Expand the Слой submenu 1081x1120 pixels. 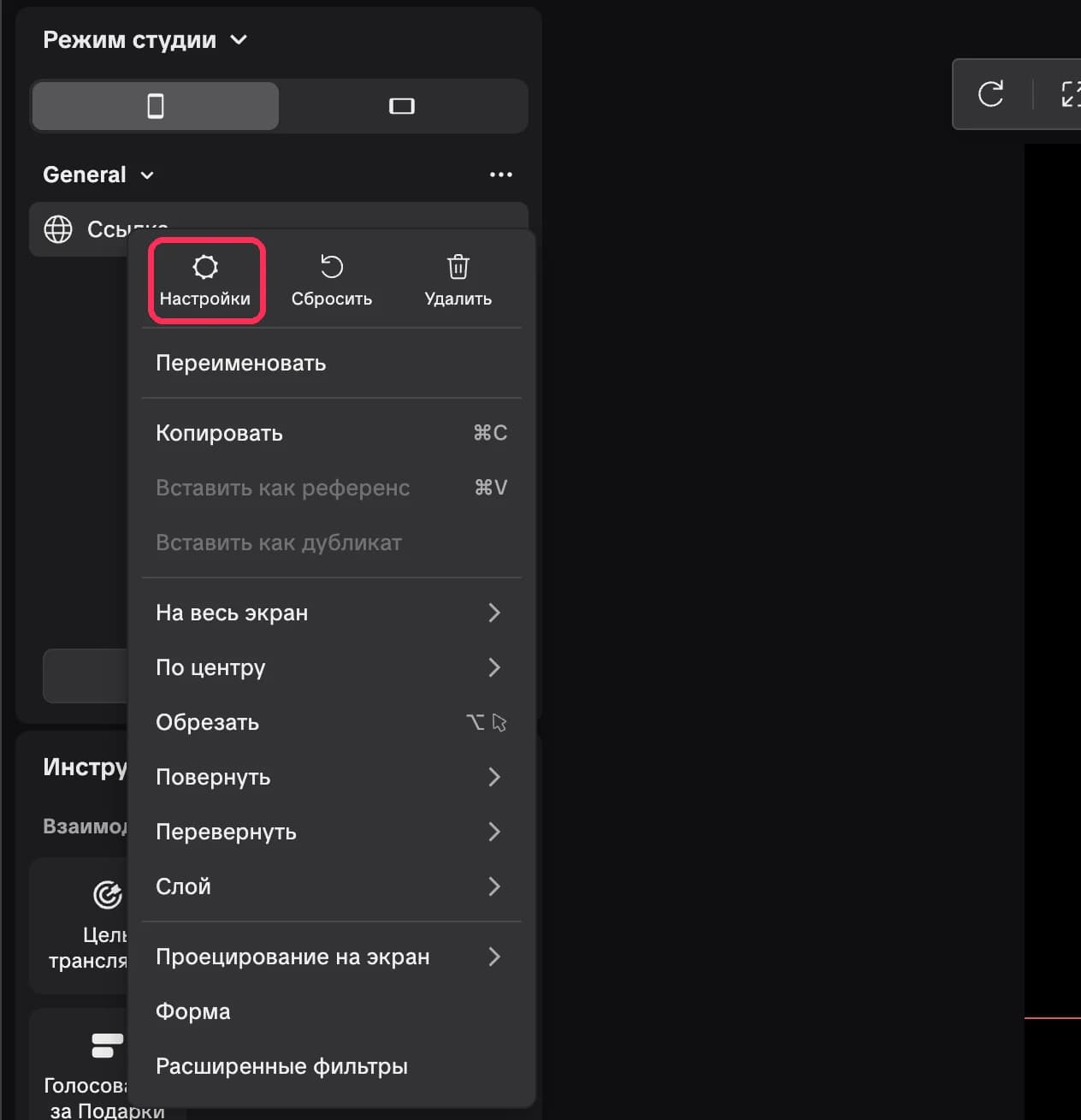331,886
